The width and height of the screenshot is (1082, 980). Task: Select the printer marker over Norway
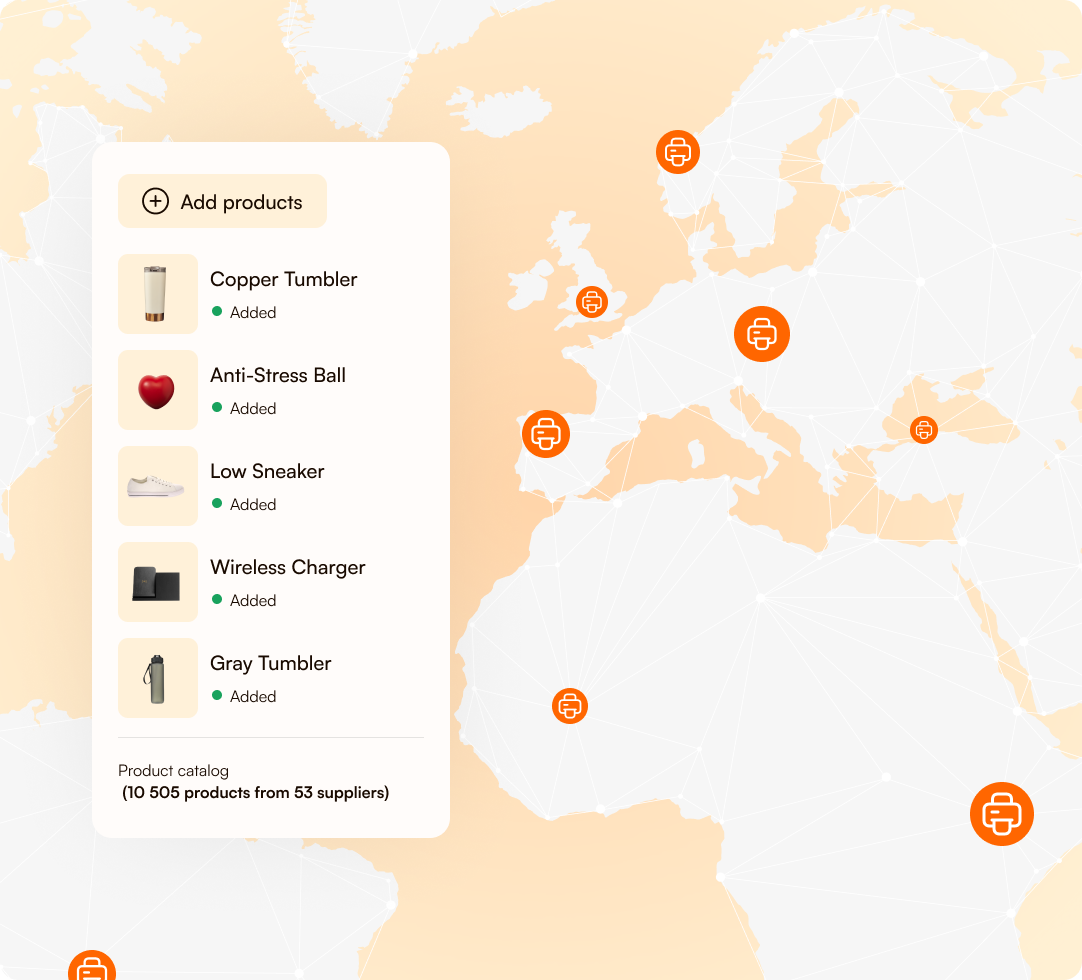coord(677,152)
